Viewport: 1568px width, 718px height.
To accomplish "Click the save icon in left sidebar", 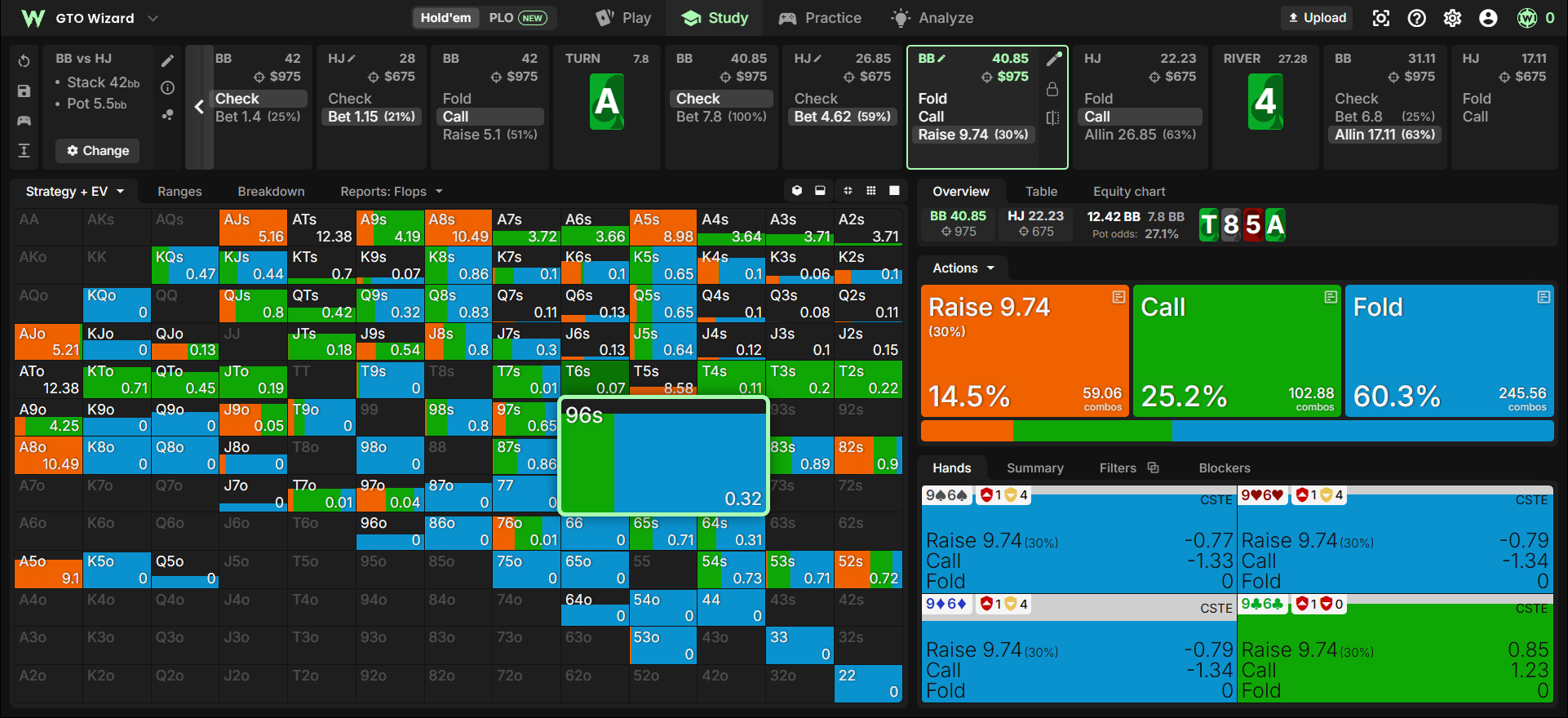I will pyautogui.click(x=24, y=91).
